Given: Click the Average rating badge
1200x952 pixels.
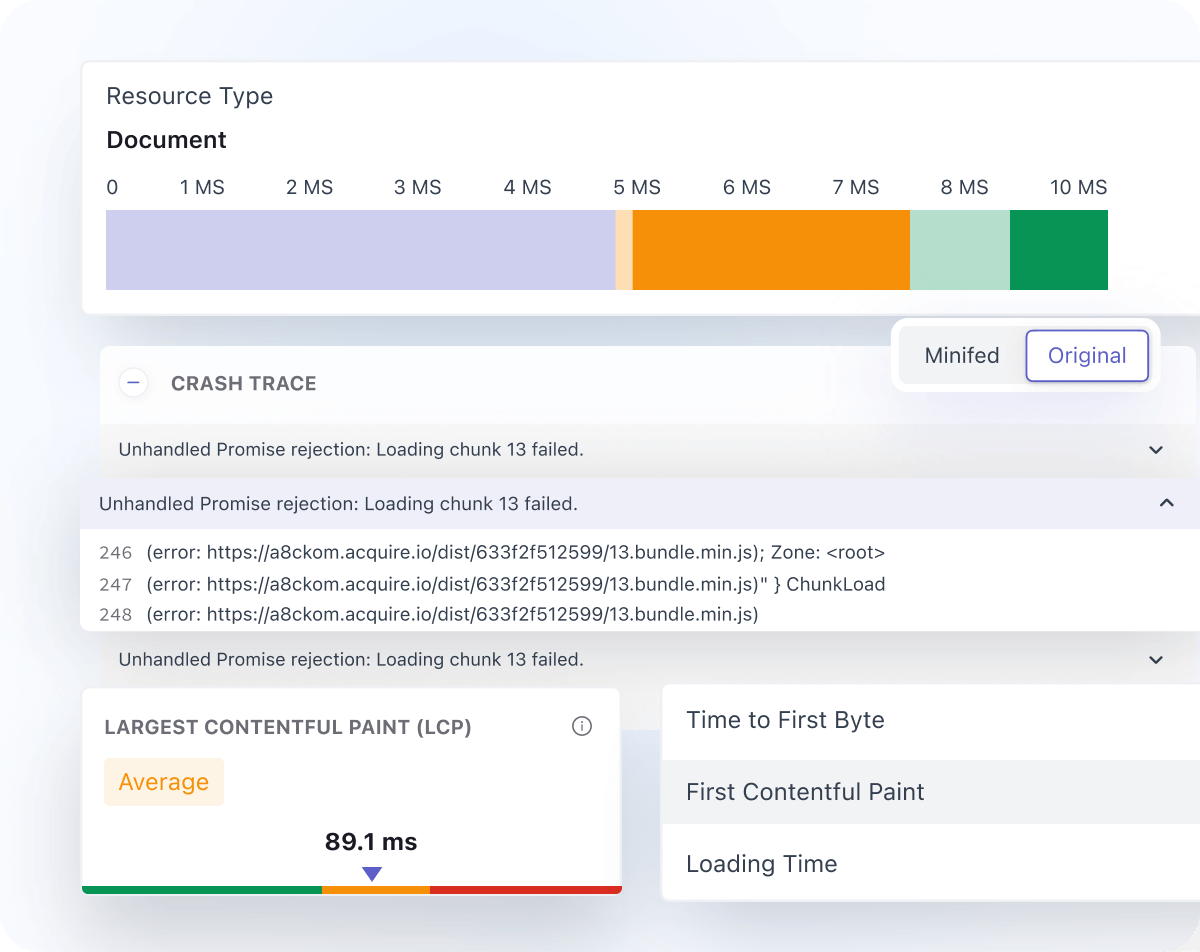Looking at the screenshot, I should pos(164,782).
